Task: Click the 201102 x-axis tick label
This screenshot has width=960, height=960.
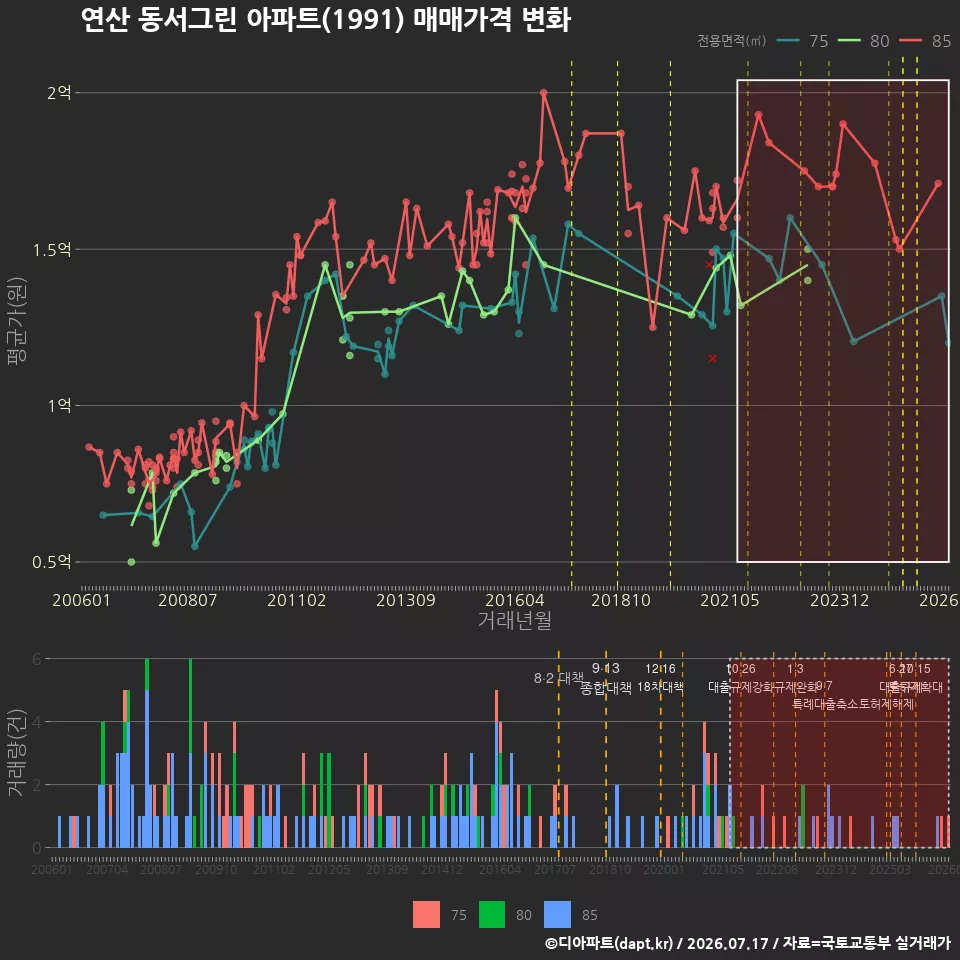Action: [x=296, y=600]
